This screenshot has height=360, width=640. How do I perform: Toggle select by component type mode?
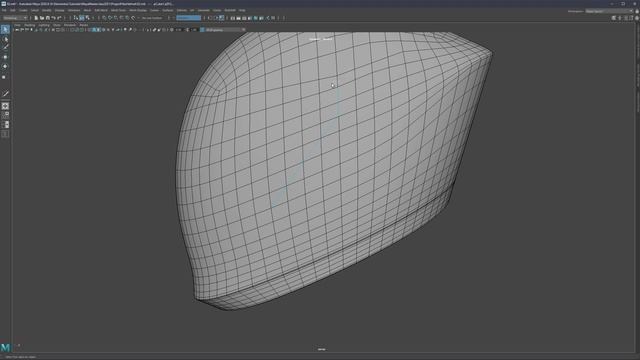point(87,18)
